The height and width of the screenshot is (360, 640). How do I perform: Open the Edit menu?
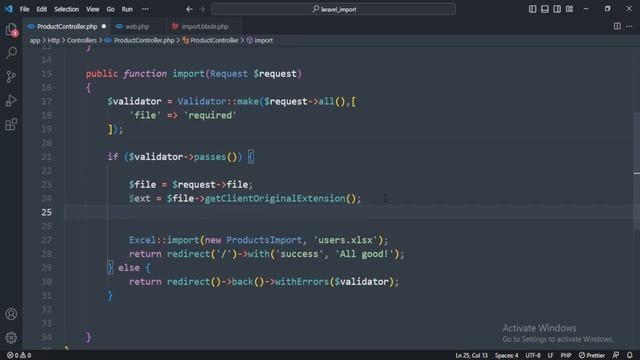pyautogui.click(x=42, y=9)
